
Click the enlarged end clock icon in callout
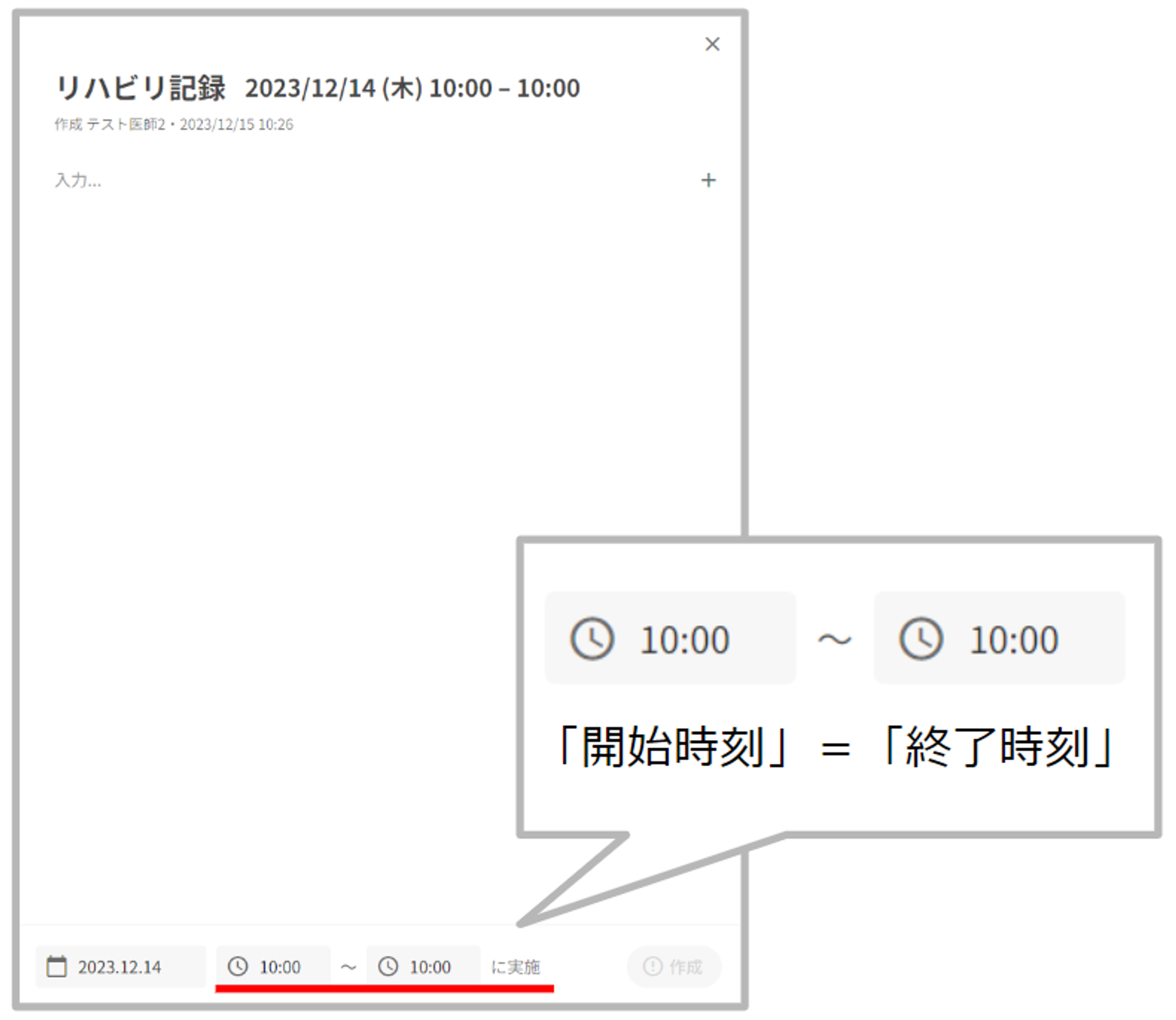(x=921, y=639)
